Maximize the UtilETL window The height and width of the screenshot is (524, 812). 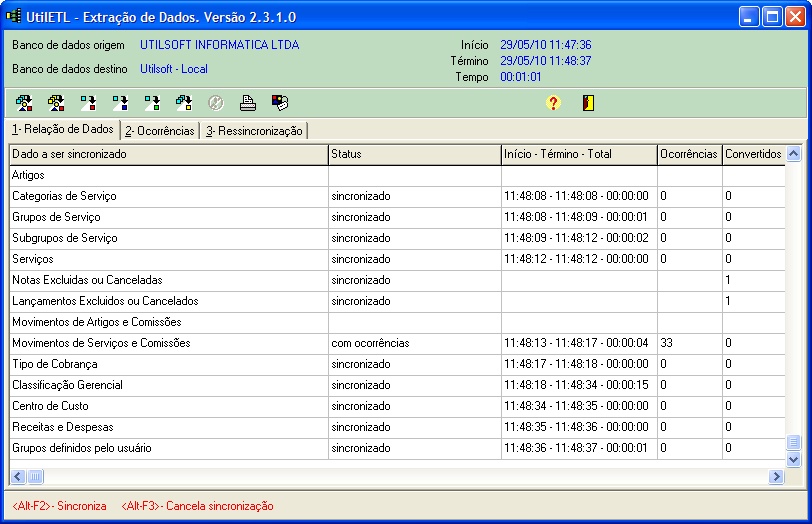pos(772,17)
